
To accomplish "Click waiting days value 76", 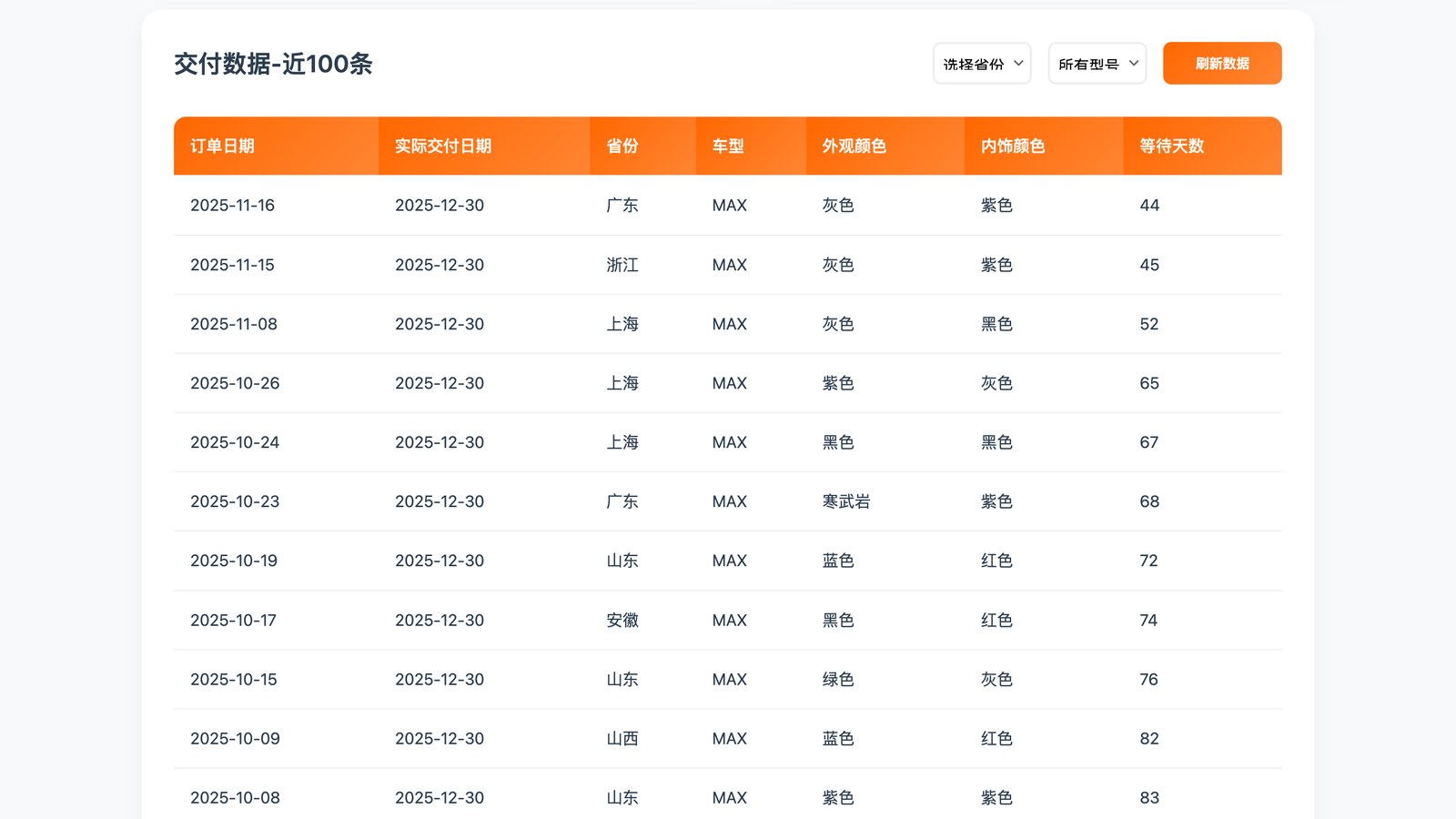I will click(1148, 679).
